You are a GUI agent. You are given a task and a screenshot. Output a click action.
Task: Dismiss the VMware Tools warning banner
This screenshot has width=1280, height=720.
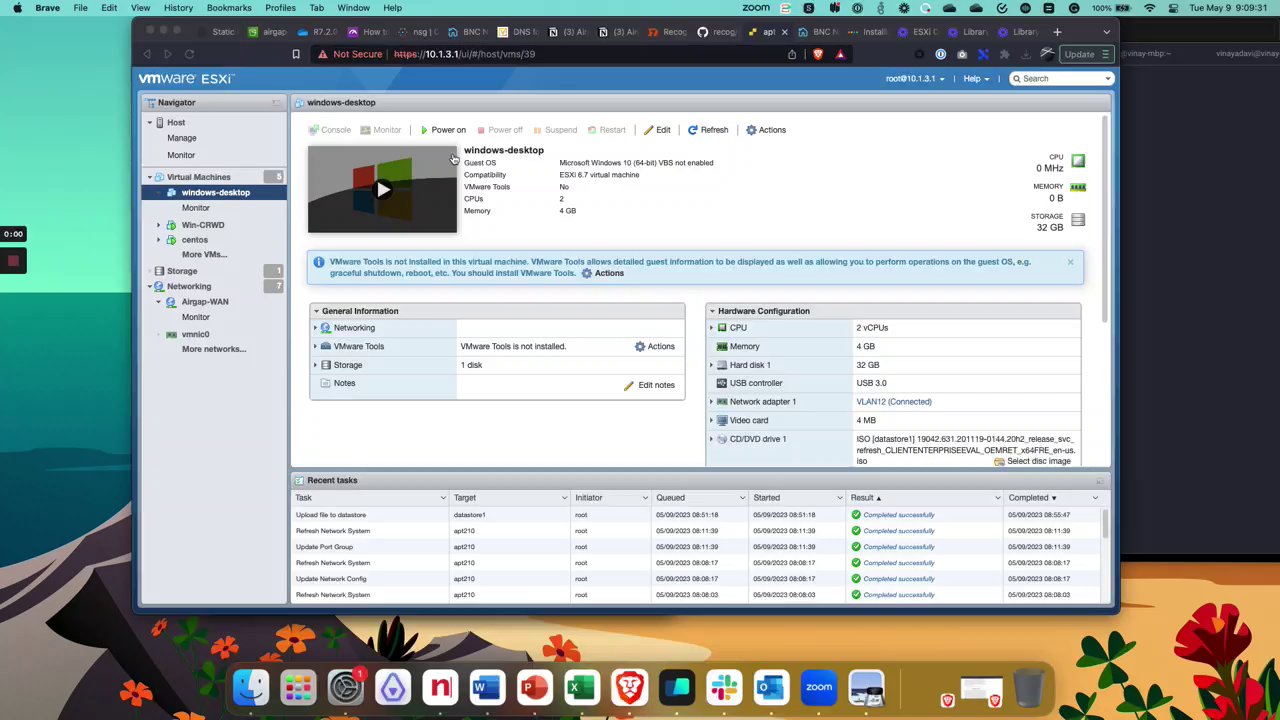point(1070,262)
